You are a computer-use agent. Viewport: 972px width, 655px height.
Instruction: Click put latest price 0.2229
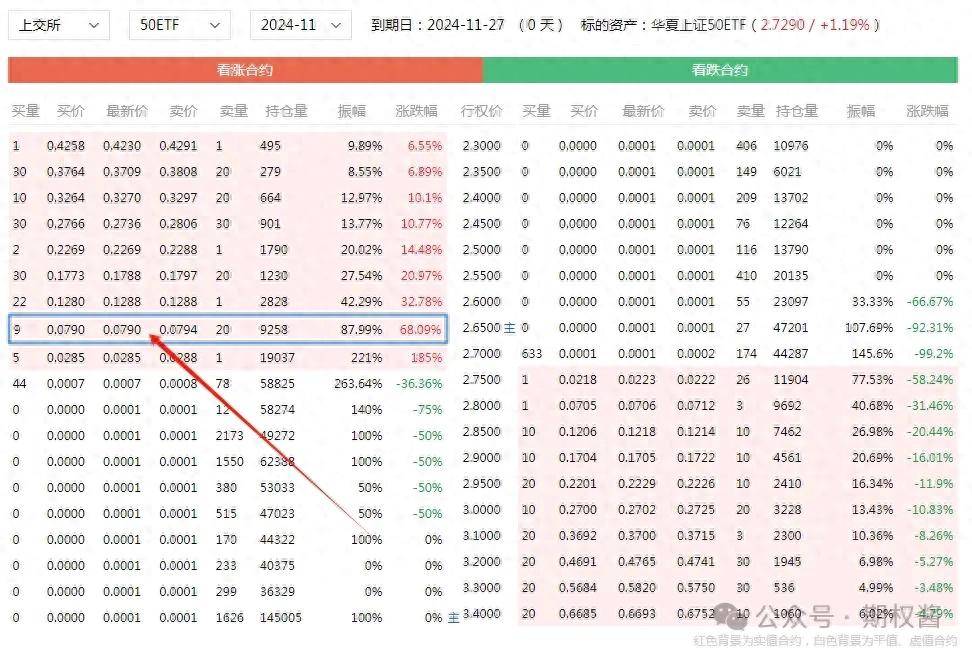(x=637, y=484)
